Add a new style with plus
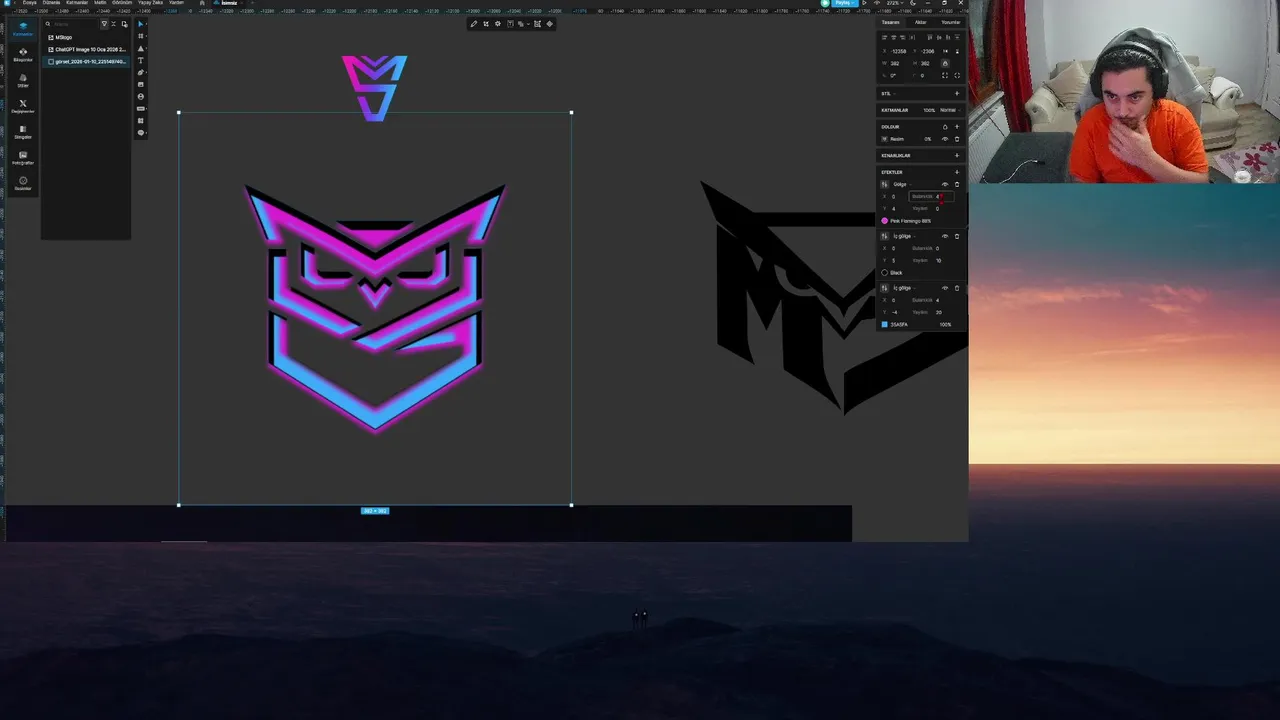This screenshot has width=1280, height=720. coord(957,93)
